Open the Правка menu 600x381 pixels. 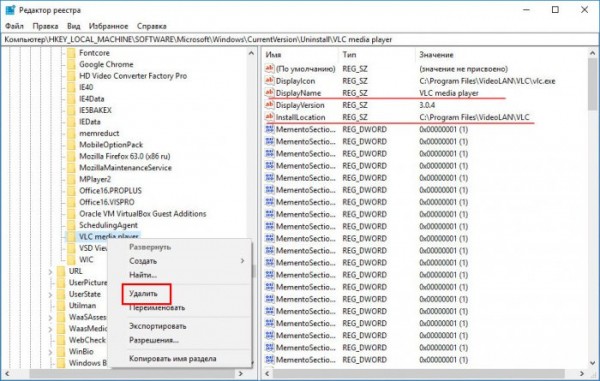click(x=45, y=26)
